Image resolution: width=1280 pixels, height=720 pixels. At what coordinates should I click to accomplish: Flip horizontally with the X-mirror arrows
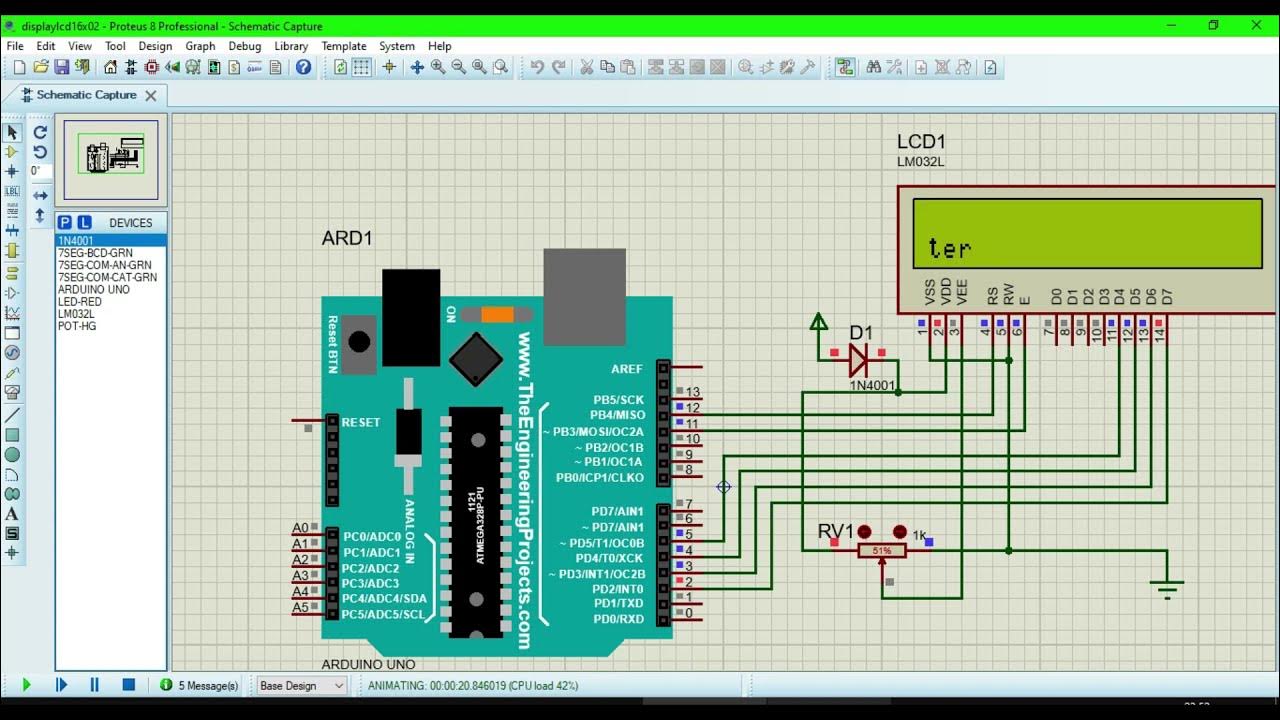pos(40,196)
